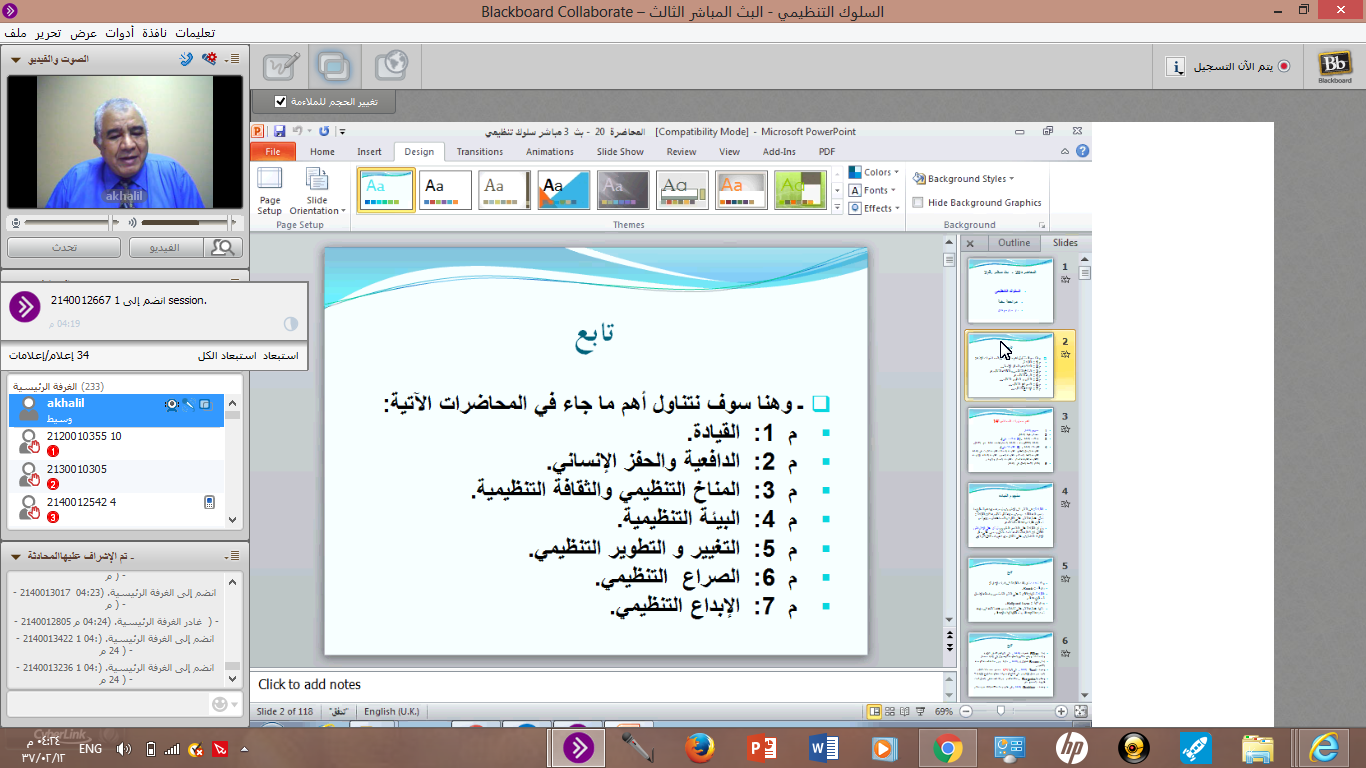Image resolution: width=1366 pixels, height=768 pixels.
Task: Click the session information 'i' icon
Action: point(1176,66)
